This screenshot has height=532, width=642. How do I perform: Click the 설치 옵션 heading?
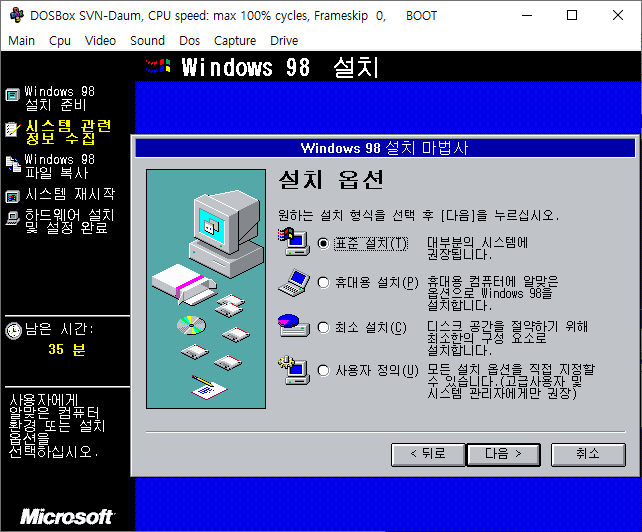click(331, 180)
